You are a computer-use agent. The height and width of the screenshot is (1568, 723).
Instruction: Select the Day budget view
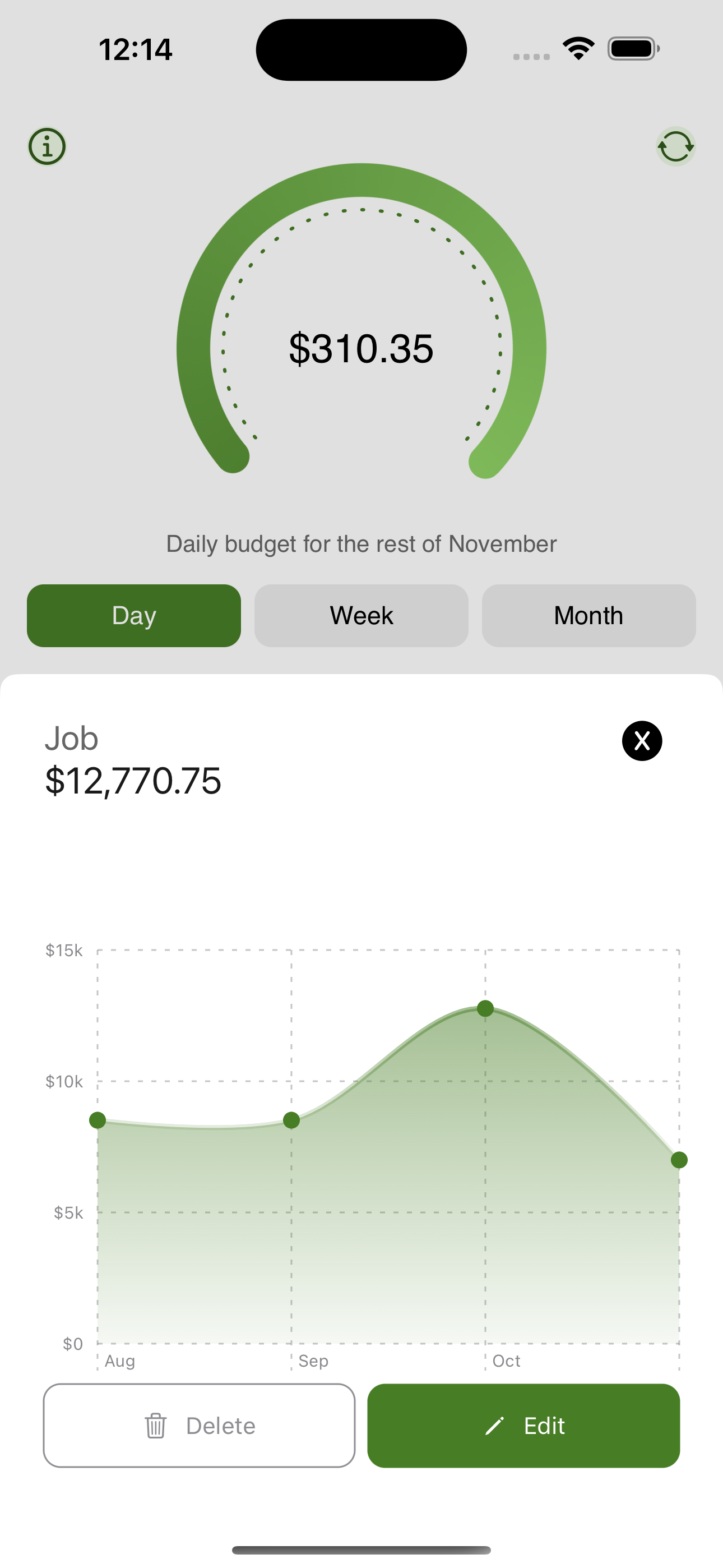point(134,615)
